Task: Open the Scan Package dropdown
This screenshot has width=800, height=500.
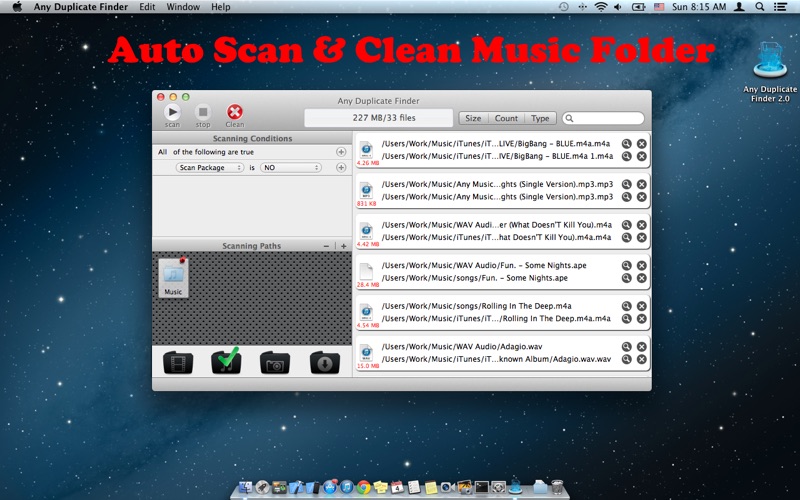Action: tap(210, 167)
